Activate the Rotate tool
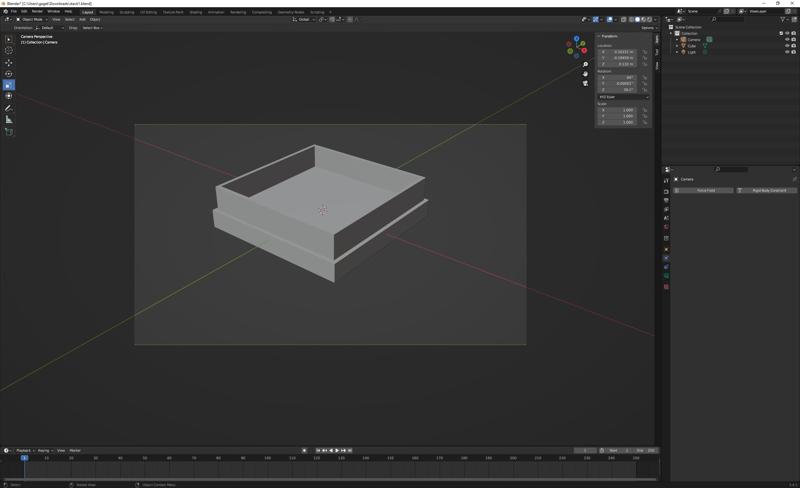Image resolution: width=800 pixels, height=488 pixels. coord(9,74)
